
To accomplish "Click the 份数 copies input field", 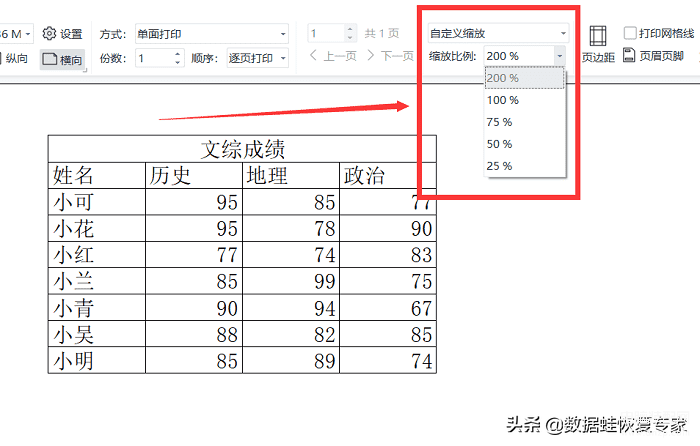I will (x=154, y=58).
